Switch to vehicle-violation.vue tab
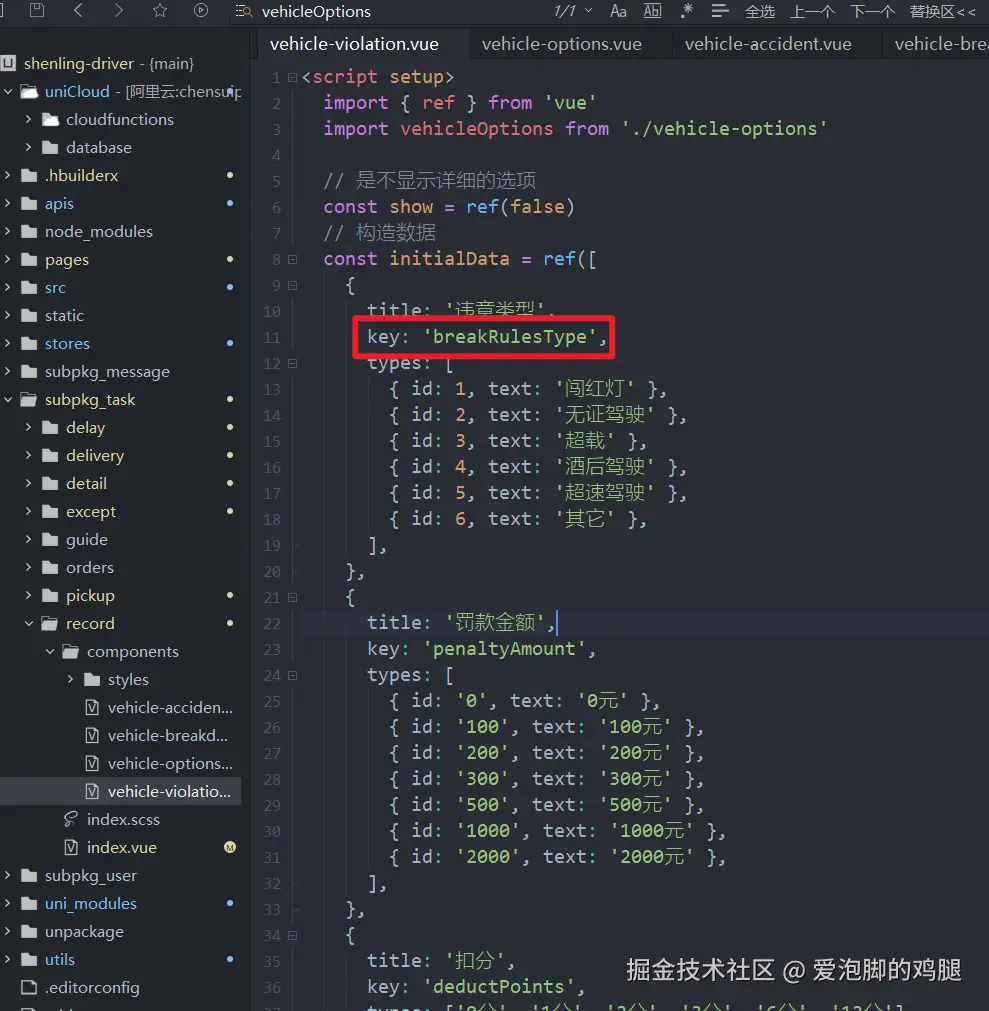Viewport: 989px width, 1011px height. (354, 44)
